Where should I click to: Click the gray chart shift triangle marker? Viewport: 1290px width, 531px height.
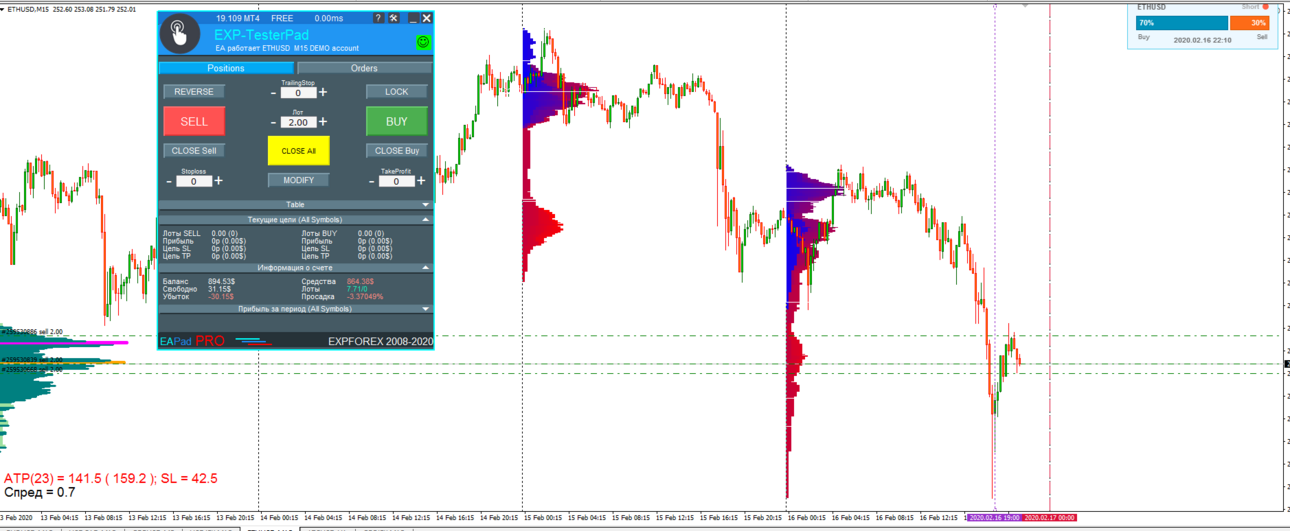1025,6
